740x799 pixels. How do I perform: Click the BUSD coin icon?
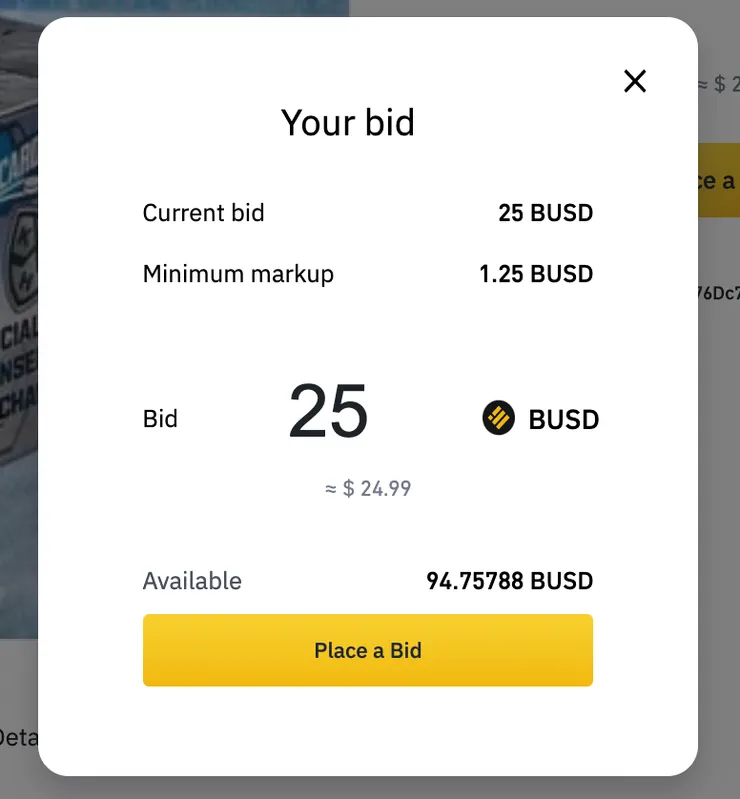click(498, 418)
